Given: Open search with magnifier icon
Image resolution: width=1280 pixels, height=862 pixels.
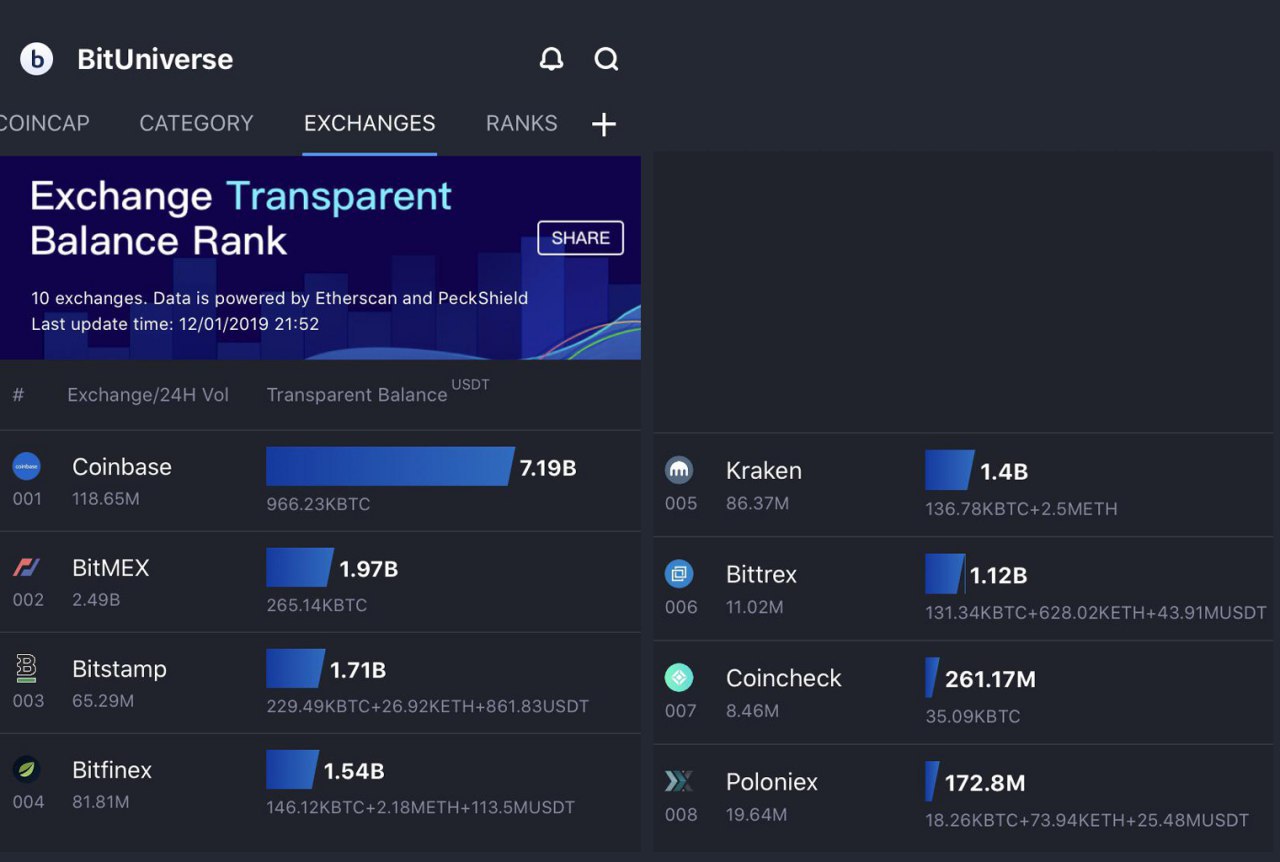Looking at the screenshot, I should [x=607, y=59].
